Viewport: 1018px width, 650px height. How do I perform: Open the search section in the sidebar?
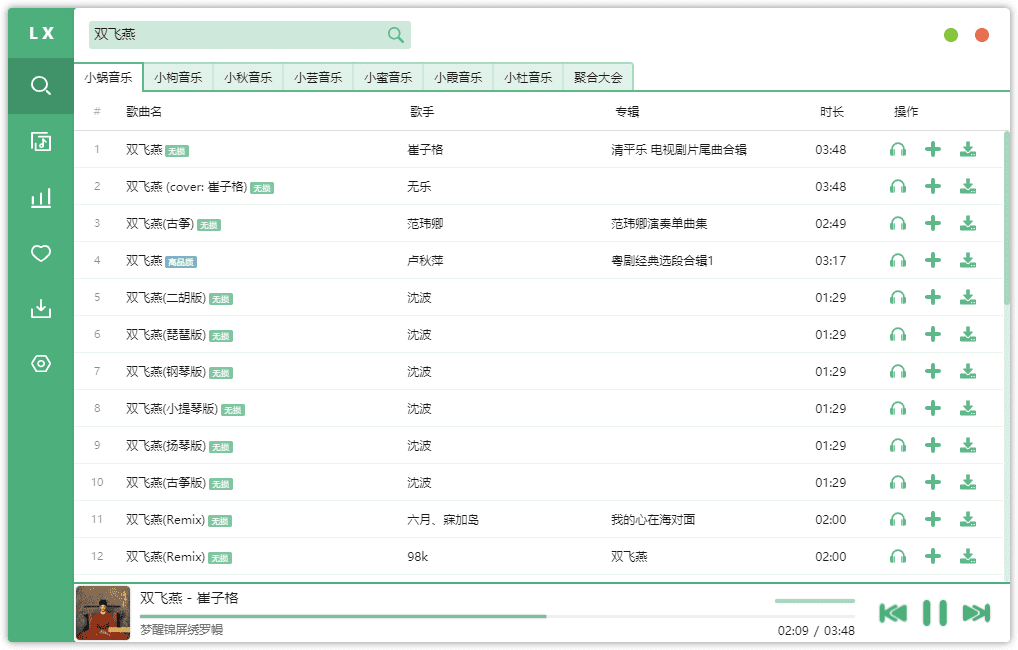tap(40, 85)
